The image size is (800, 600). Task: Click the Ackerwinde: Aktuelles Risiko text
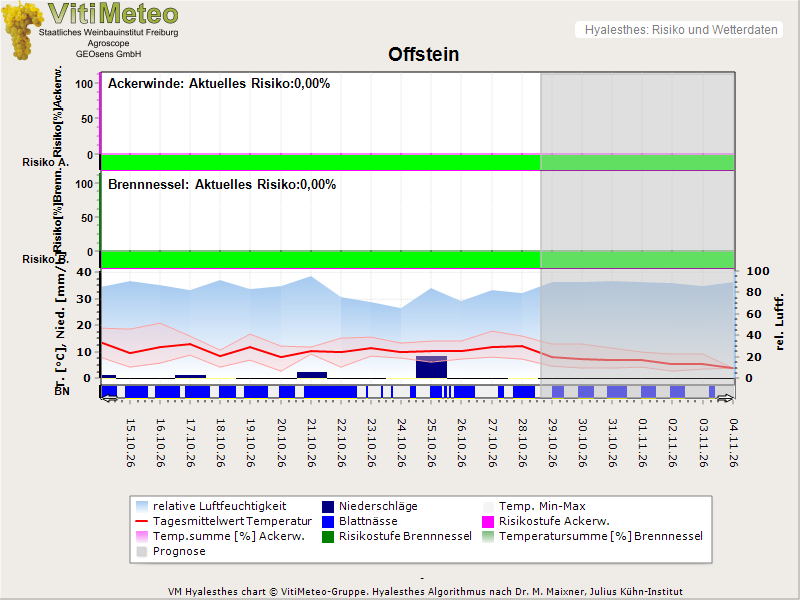(219, 84)
